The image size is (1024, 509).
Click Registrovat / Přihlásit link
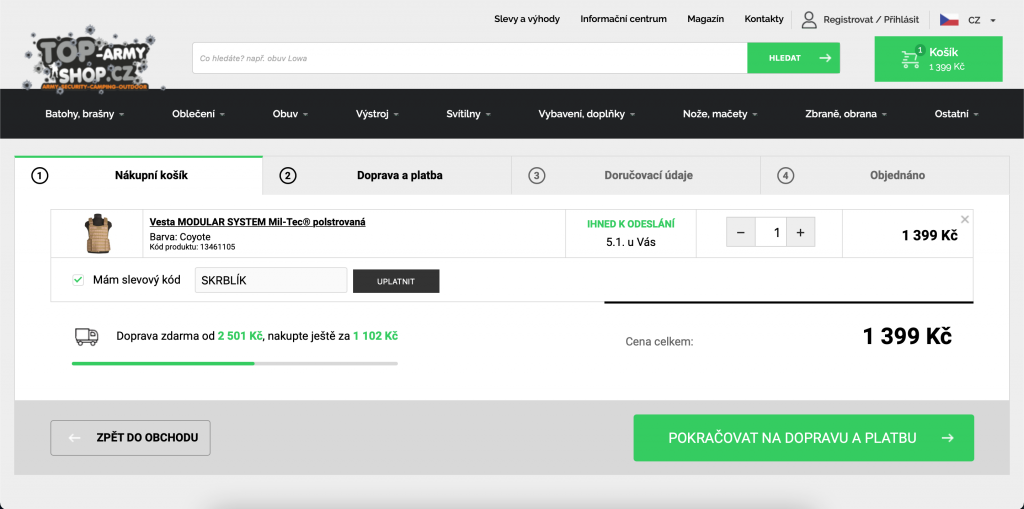coord(871,20)
